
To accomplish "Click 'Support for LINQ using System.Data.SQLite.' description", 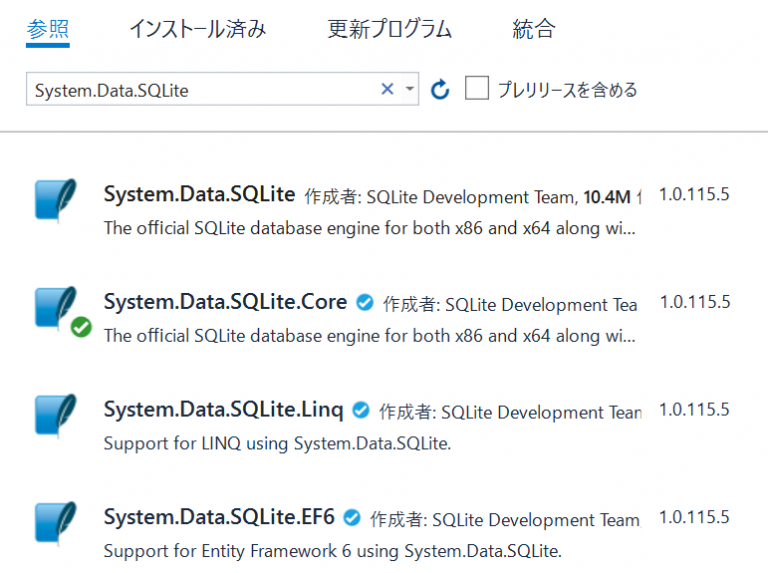I will (x=277, y=444).
